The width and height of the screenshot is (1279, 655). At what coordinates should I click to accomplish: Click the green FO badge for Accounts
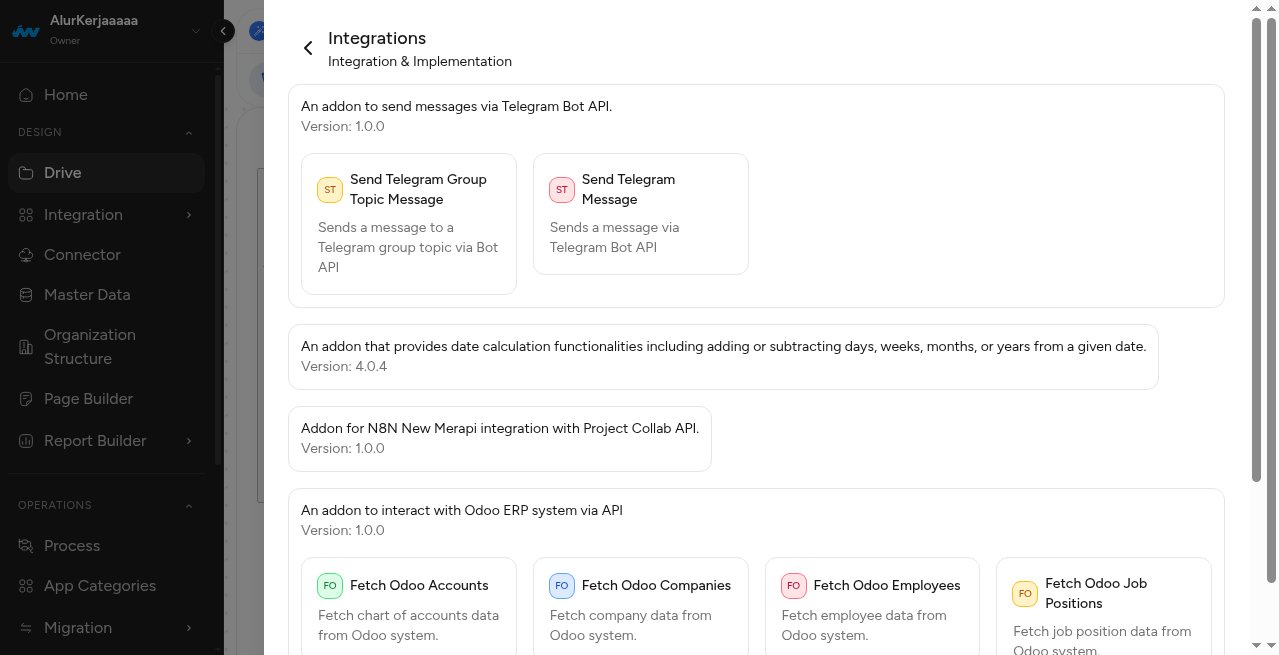point(330,586)
